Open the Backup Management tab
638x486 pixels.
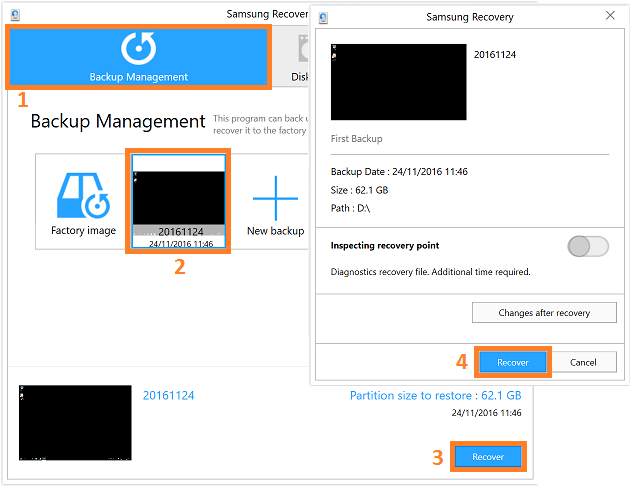138,57
